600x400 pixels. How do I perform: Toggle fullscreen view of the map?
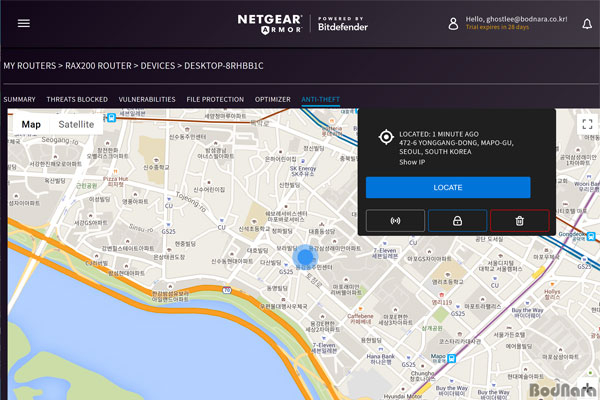coord(587,124)
